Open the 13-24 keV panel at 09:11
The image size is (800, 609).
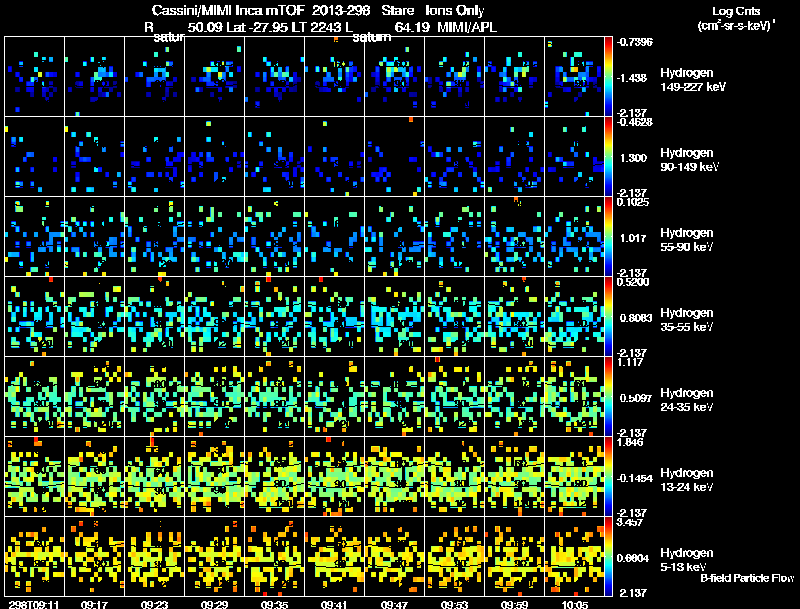pyautogui.click(x=35, y=477)
